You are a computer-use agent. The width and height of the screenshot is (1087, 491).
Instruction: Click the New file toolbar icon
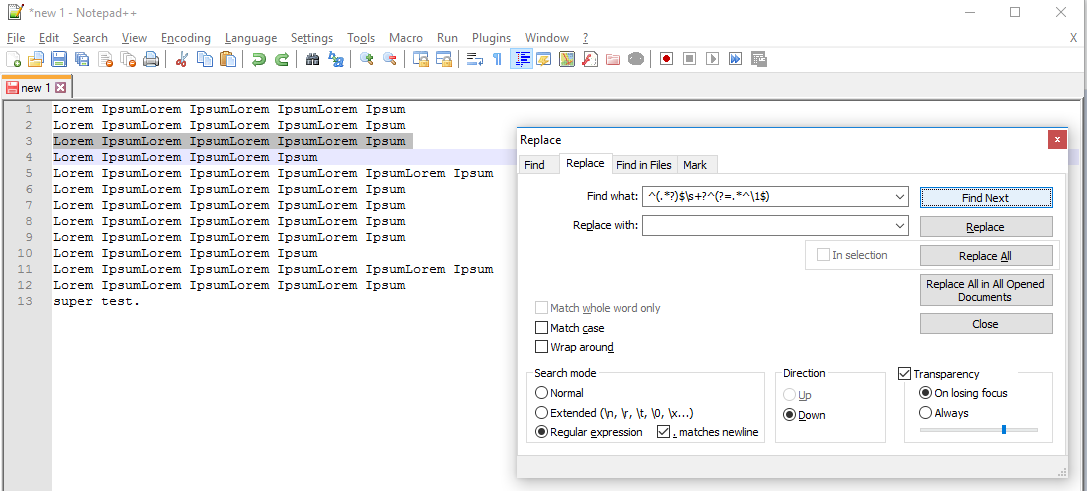(x=13, y=60)
